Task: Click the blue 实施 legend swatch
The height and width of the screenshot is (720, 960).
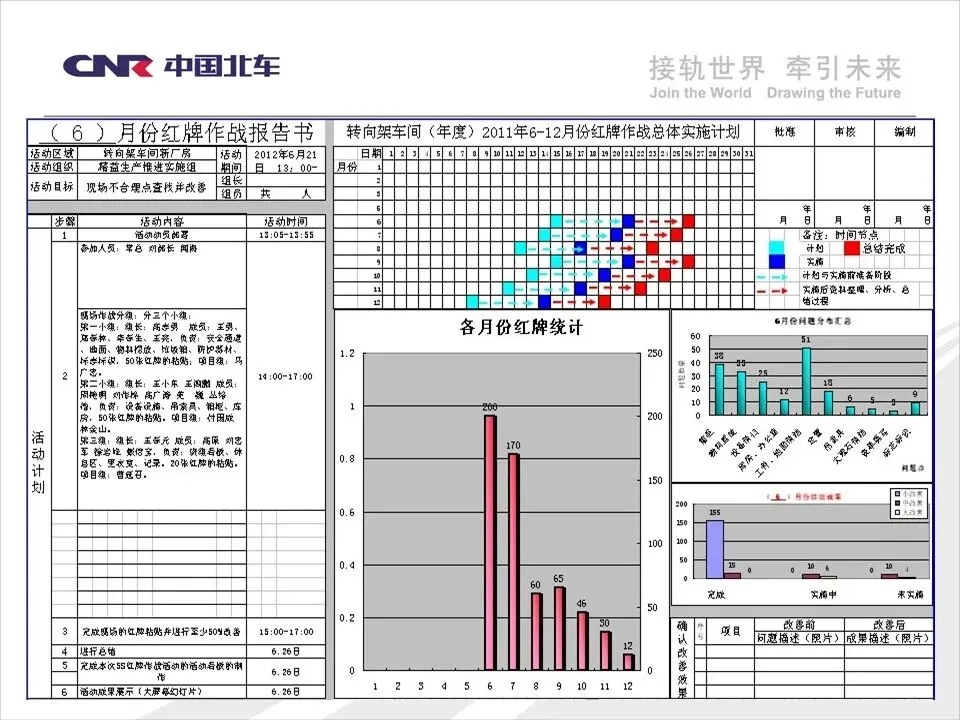Action: coord(776,262)
